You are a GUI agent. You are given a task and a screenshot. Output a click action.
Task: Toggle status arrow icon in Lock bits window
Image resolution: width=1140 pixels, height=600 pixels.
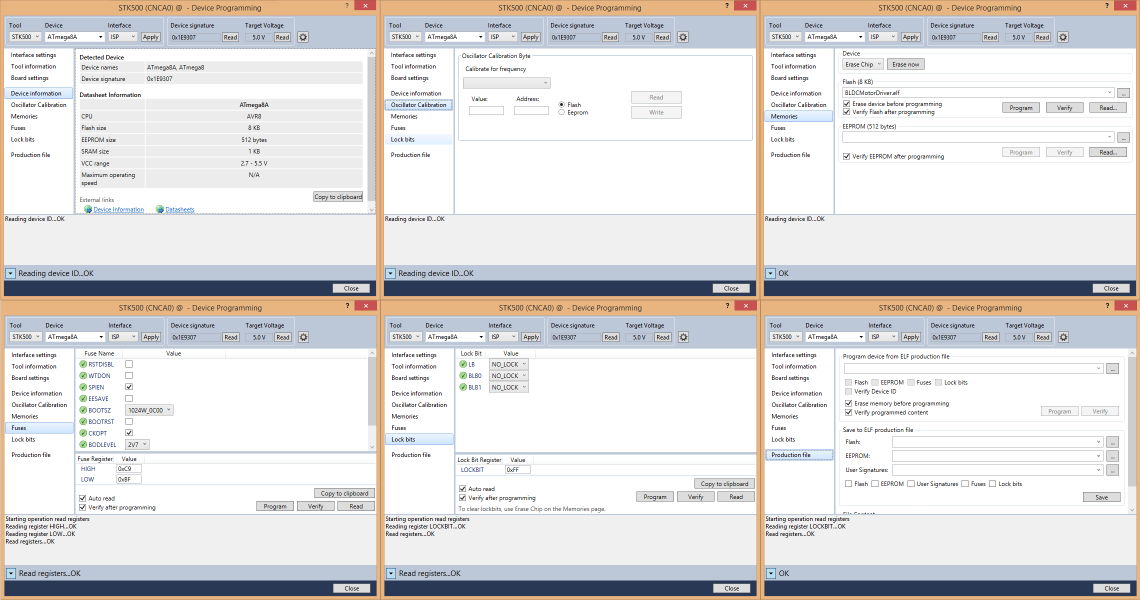[x=390, y=573]
